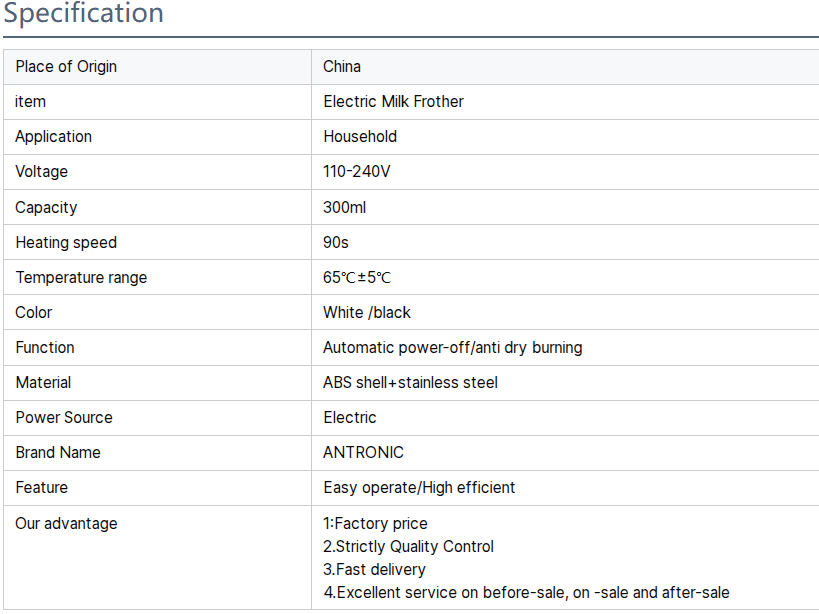Select the White /black color value
This screenshot has height=614, width=819.
click(x=367, y=313)
